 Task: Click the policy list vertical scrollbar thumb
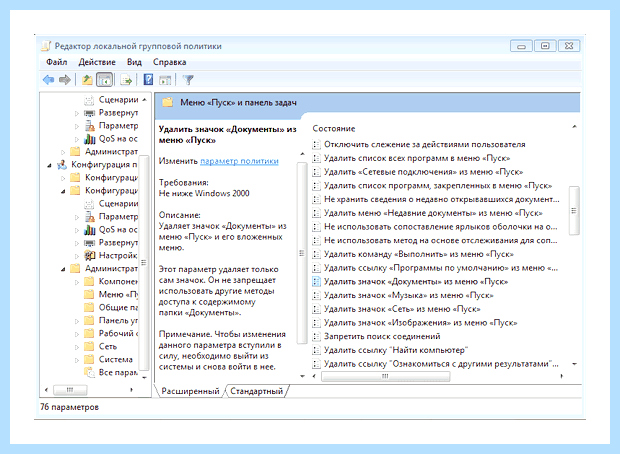click(574, 211)
